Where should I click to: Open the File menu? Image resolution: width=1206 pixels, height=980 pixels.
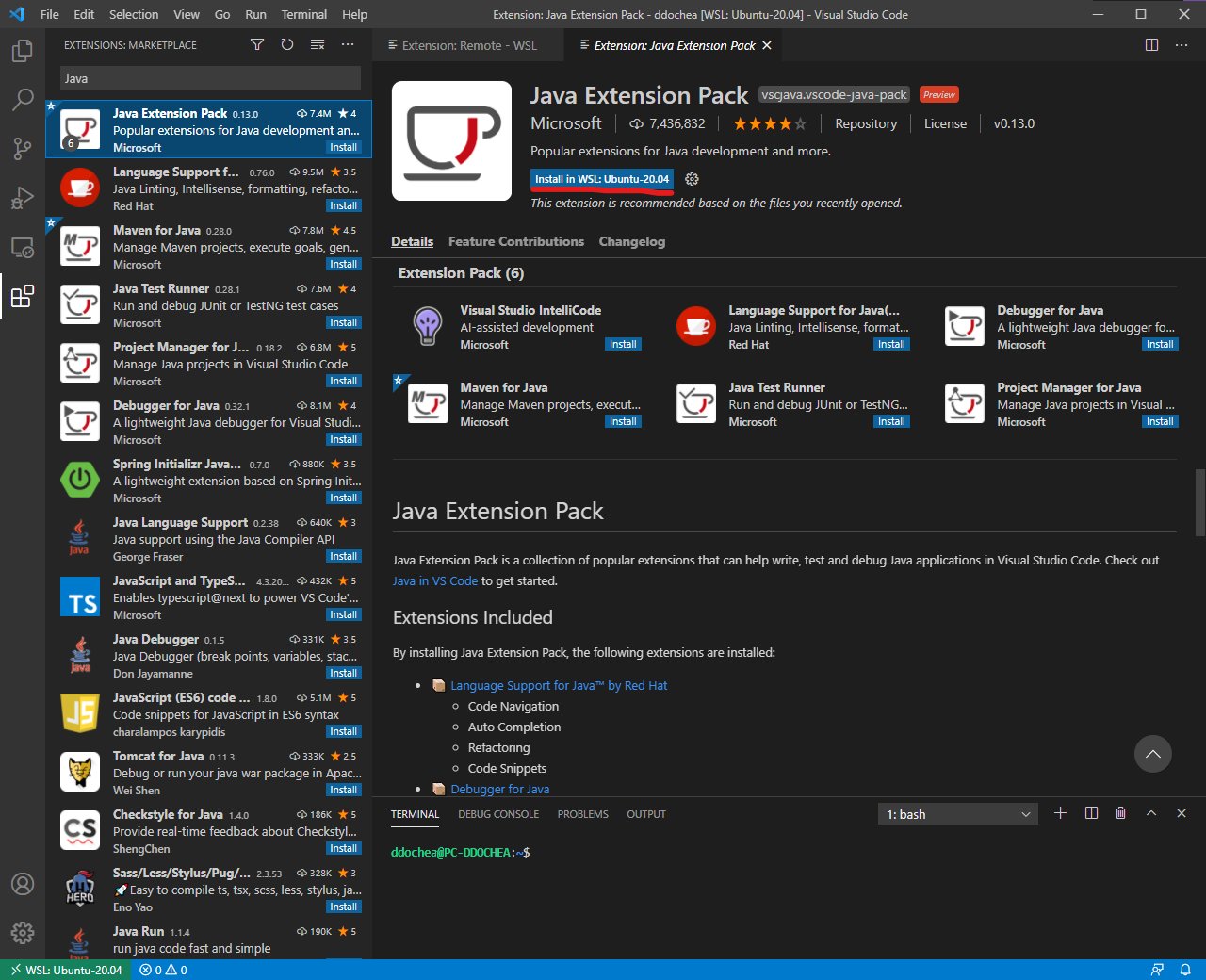click(50, 14)
